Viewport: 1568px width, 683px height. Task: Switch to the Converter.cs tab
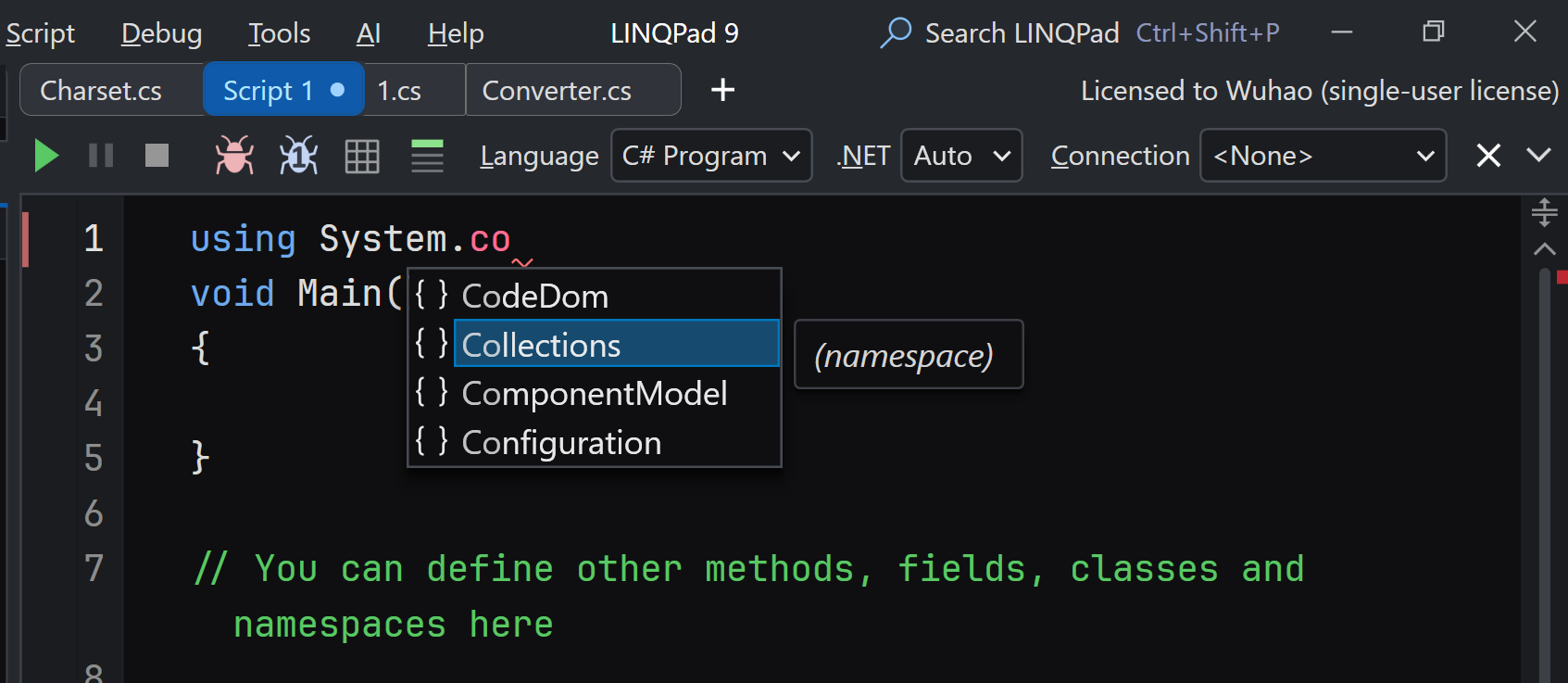coord(557,91)
